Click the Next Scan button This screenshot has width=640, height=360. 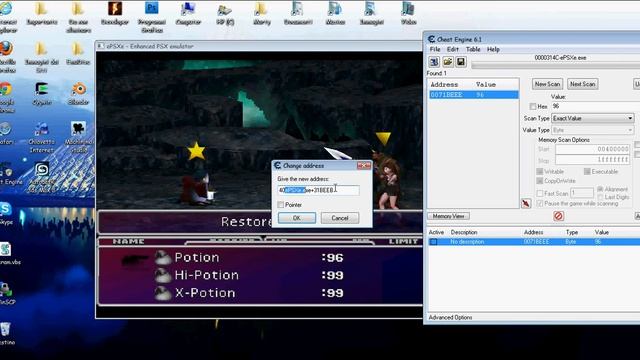point(582,84)
